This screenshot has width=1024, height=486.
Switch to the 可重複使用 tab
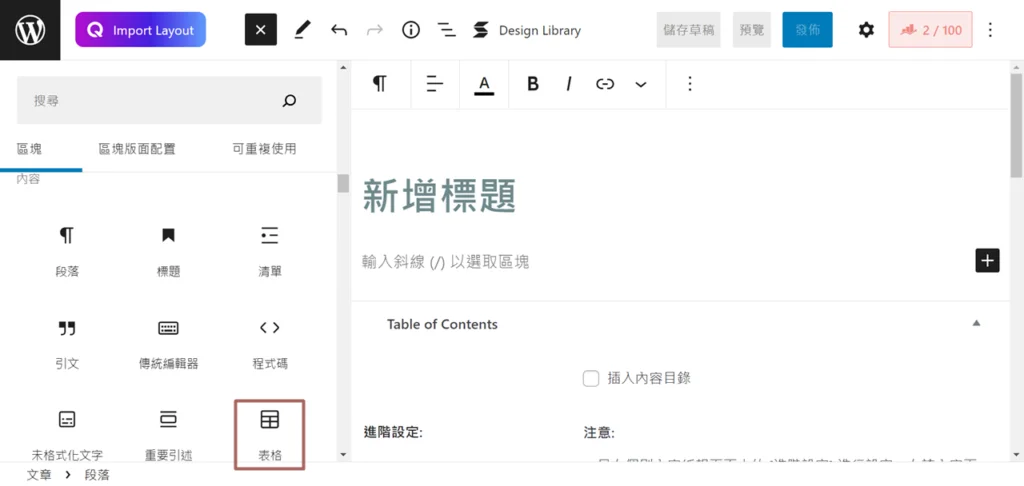point(264,149)
